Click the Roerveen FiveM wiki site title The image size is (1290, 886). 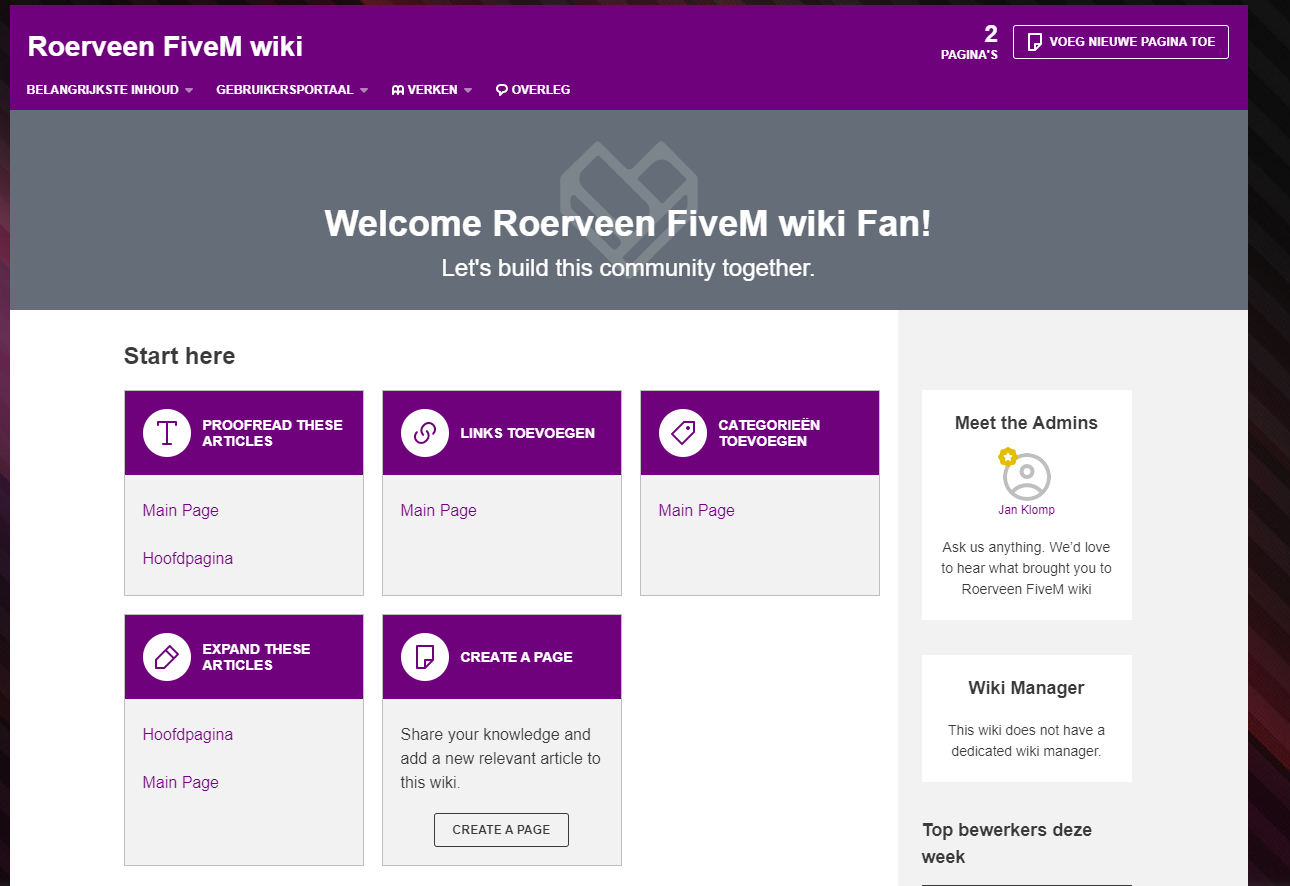165,47
